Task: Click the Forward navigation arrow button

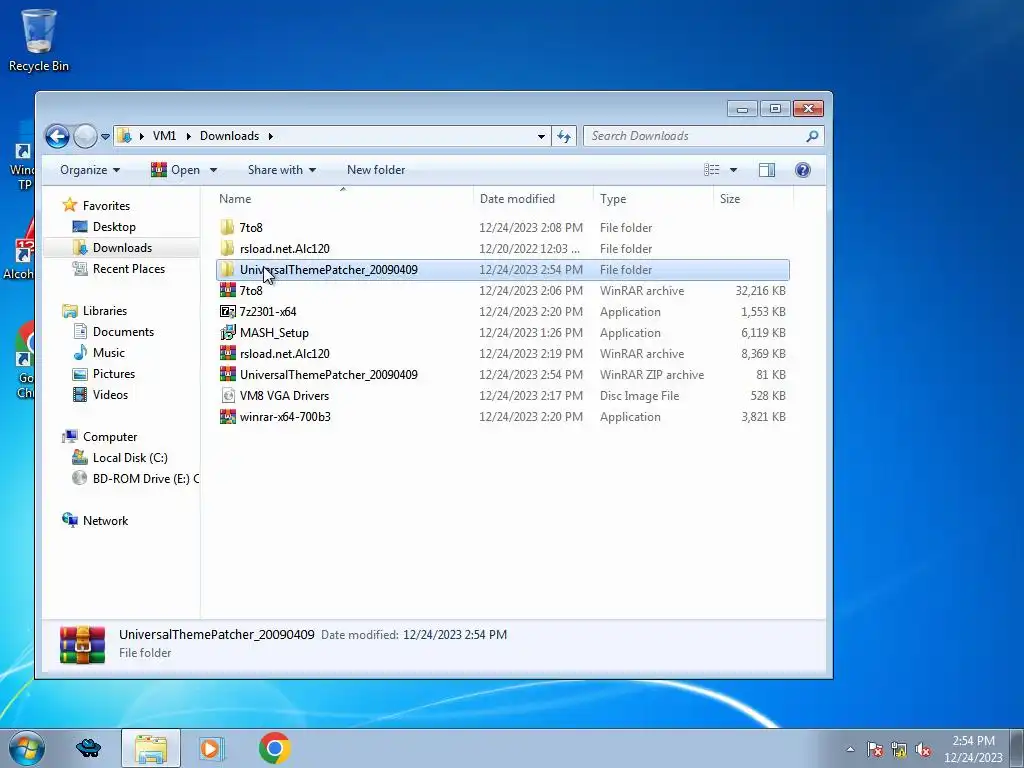Action: click(85, 136)
